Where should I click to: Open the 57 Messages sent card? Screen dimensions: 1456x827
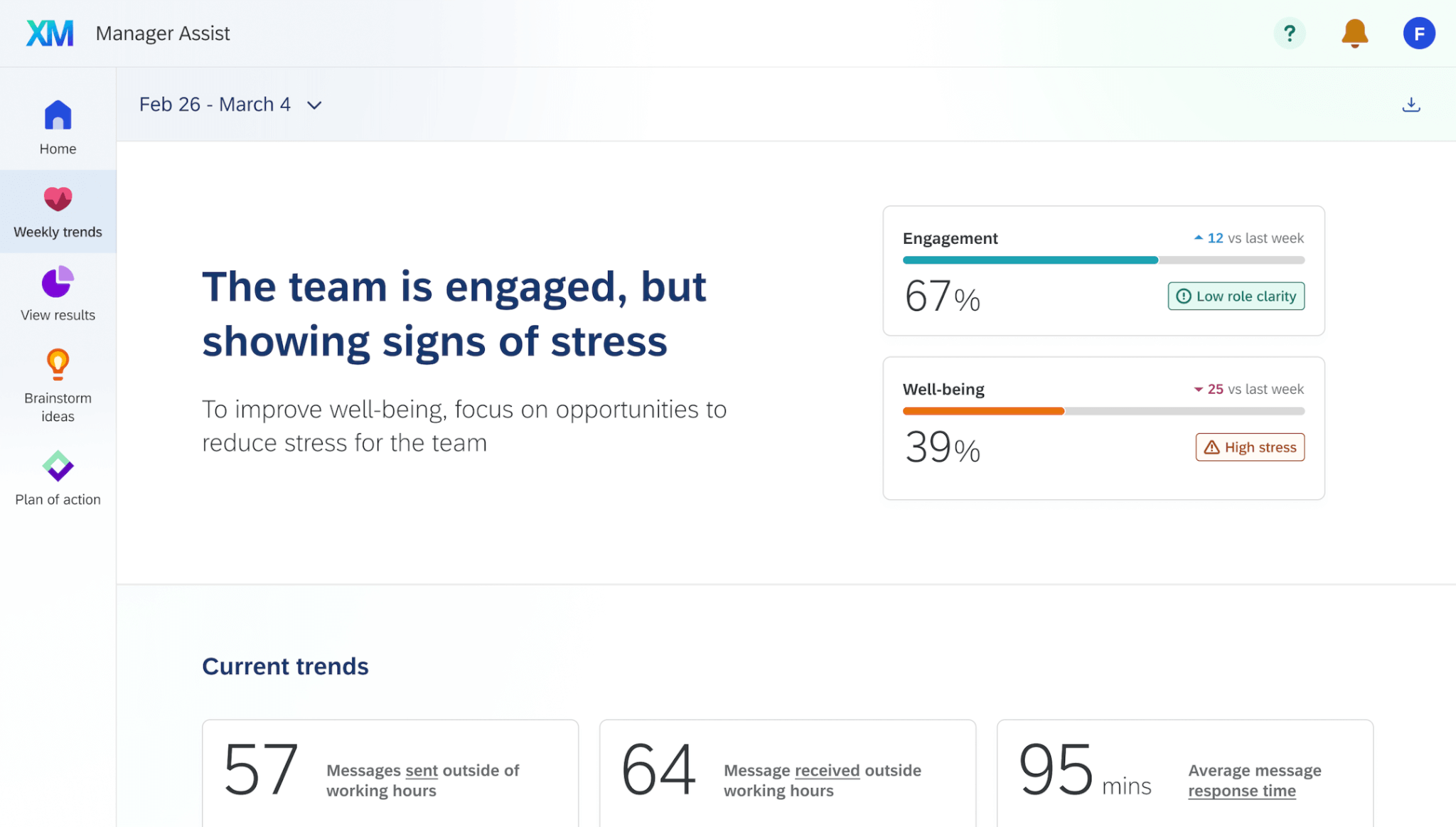(x=390, y=774)
